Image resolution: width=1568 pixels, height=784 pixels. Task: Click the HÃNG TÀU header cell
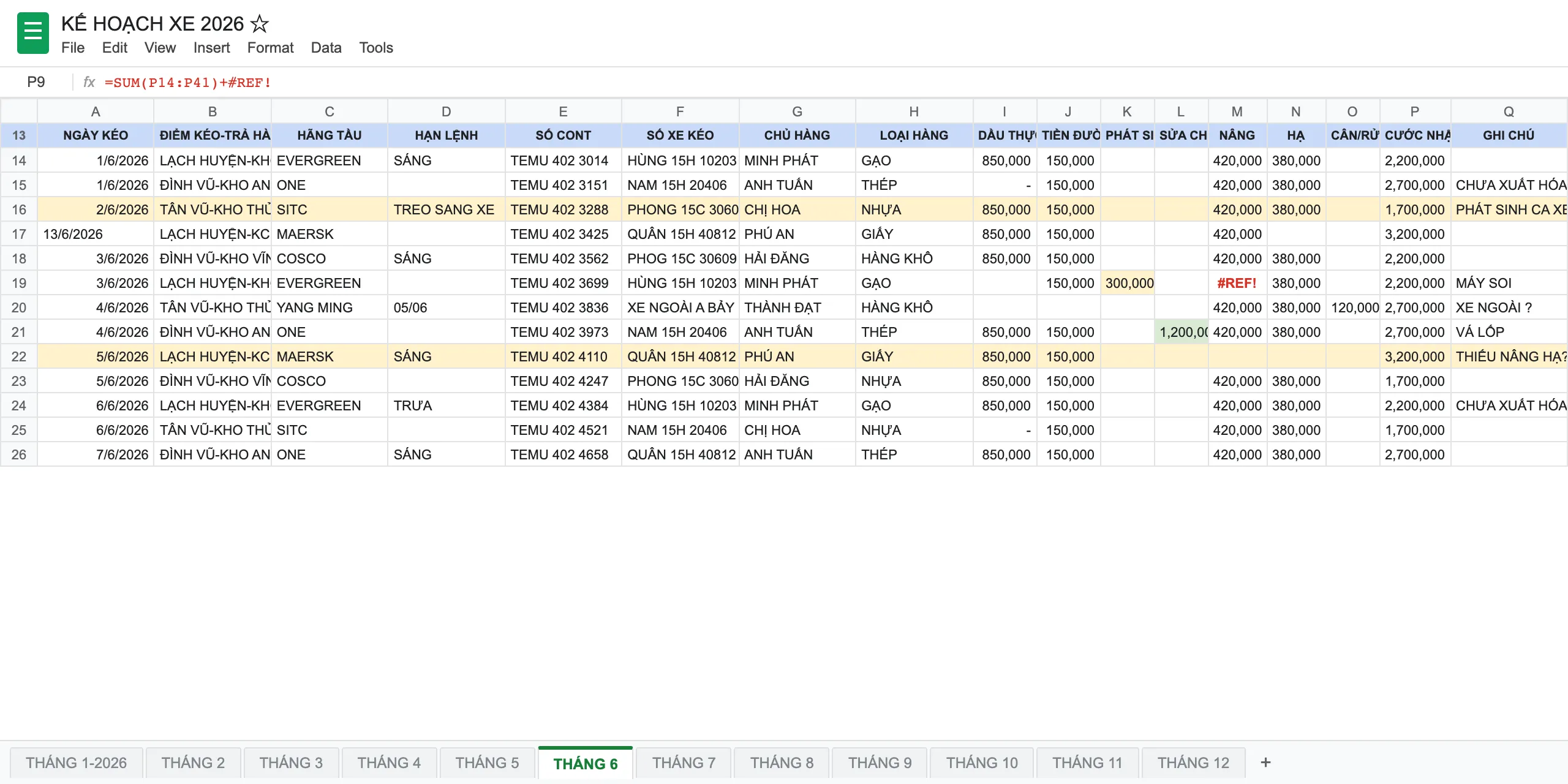[330, 135]
